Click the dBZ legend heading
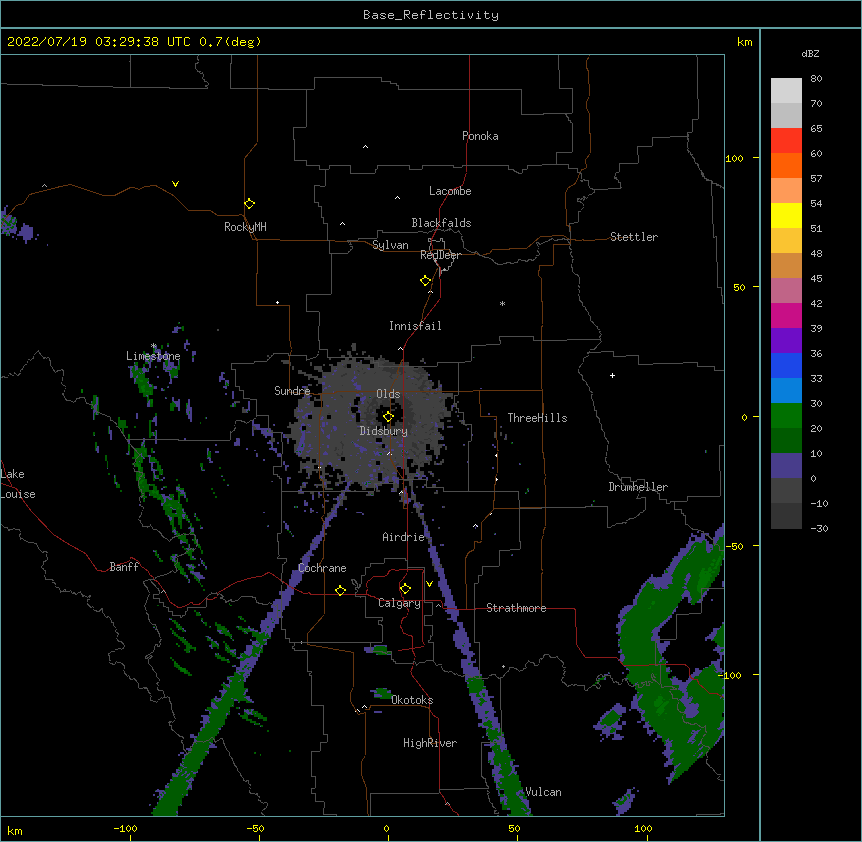 tap(810, 54)
